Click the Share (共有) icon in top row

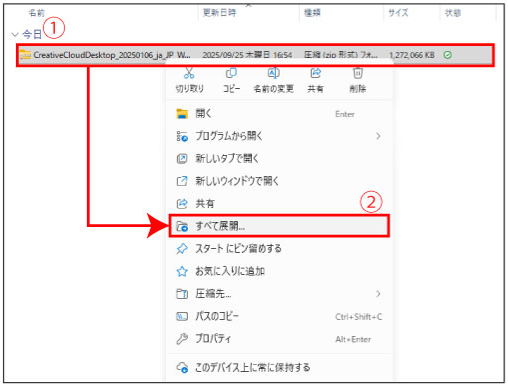click(x=315, y=73)
